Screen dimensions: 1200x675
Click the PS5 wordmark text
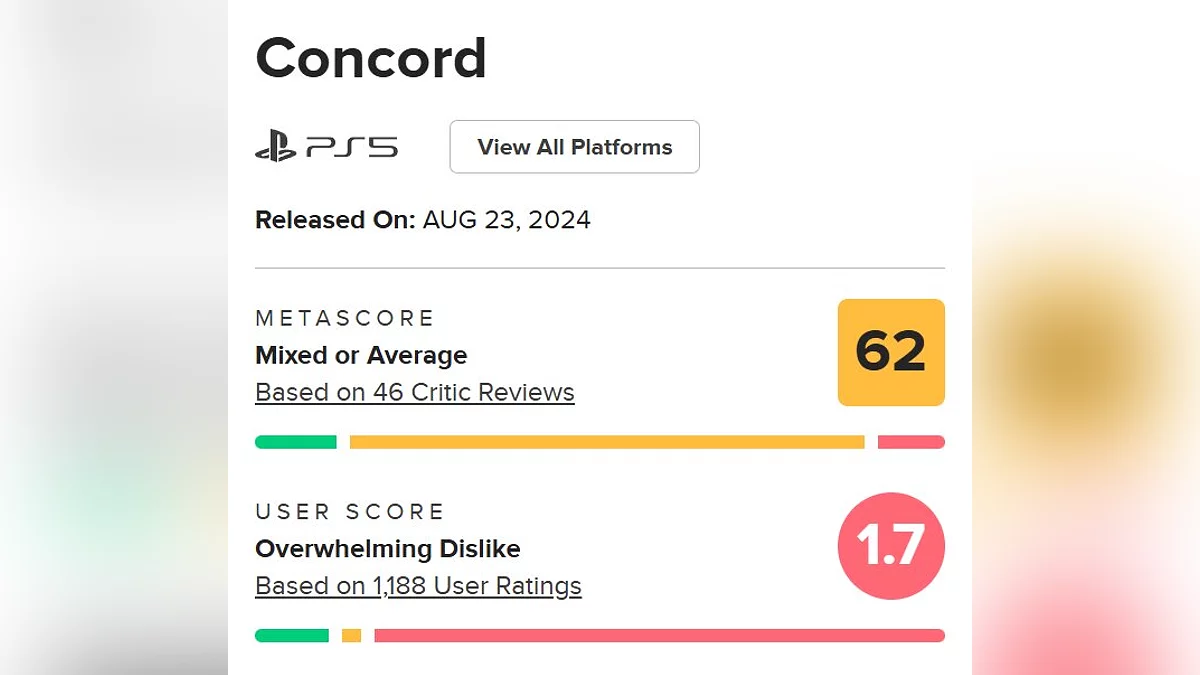351,148
